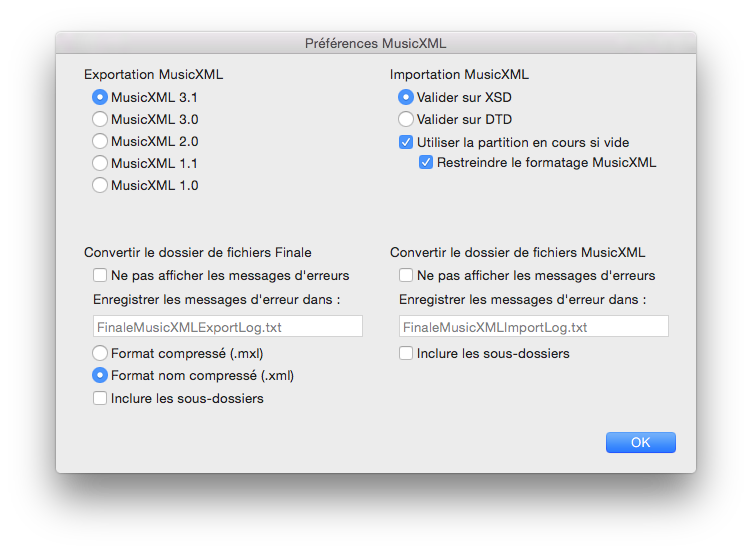The width and height of the screenshot is (752, 553).
Task: Select Format compressé (.mxl) option
Action: click(100, 353)
